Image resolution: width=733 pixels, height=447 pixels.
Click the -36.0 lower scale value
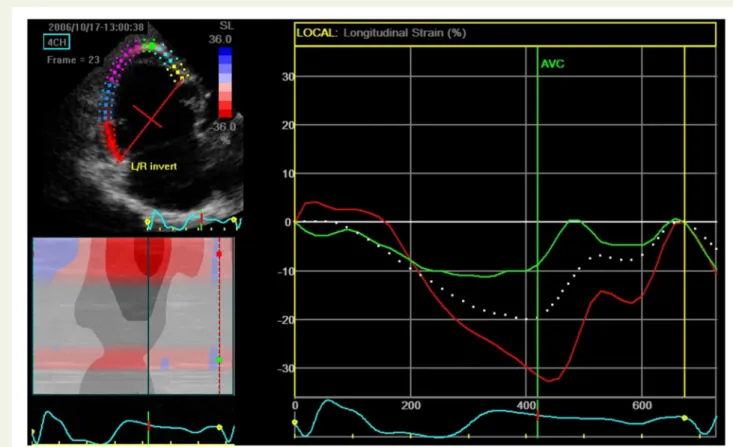click(x=222, y=127)
